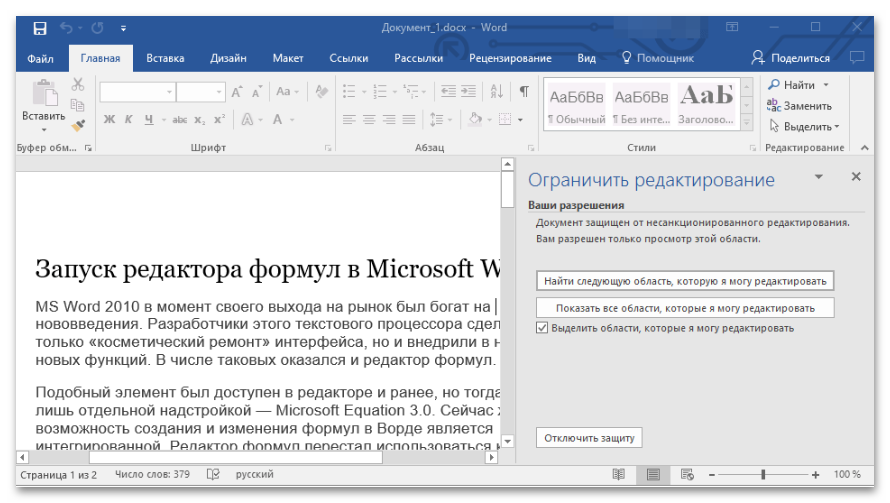Viewport: 890px width, 503px height.
Task: Open the Рецензирование tab
Action: click(510, 58)
